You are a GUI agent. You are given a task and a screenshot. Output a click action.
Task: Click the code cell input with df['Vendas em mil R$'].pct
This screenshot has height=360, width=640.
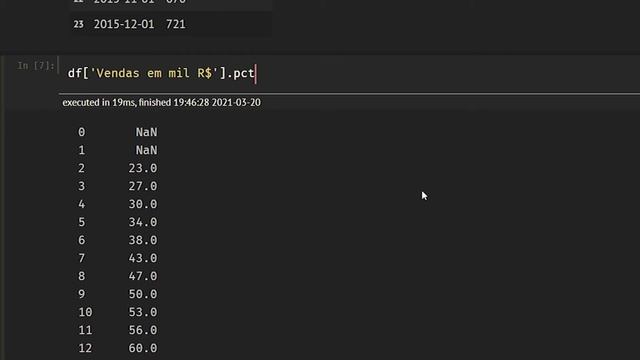tap(349, 73)
